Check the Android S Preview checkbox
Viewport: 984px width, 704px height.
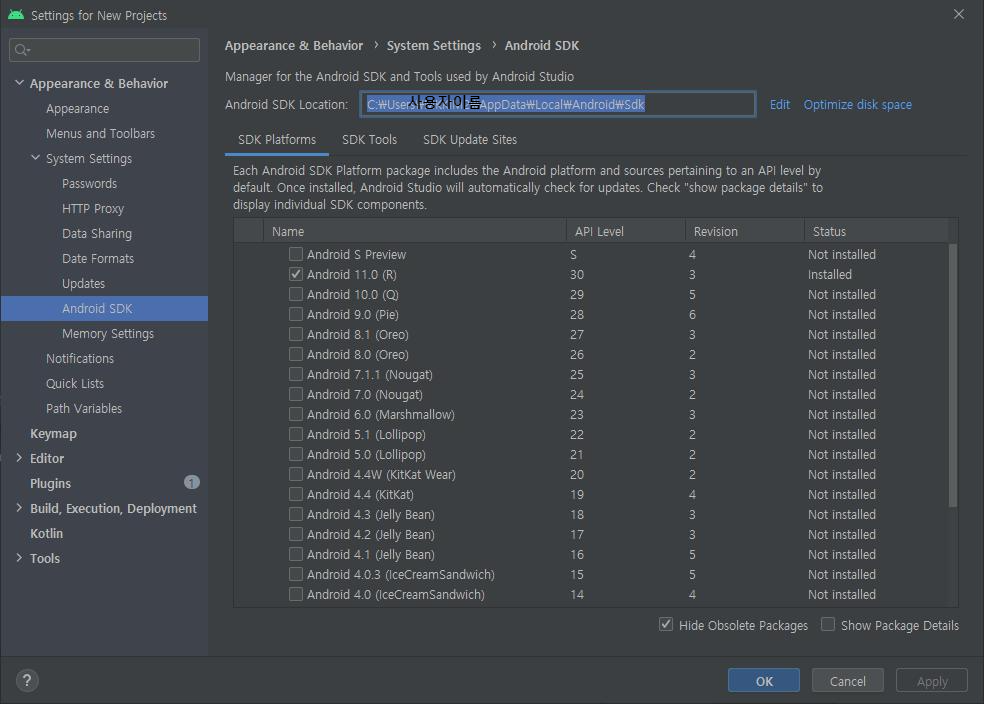tap(296, 254)
